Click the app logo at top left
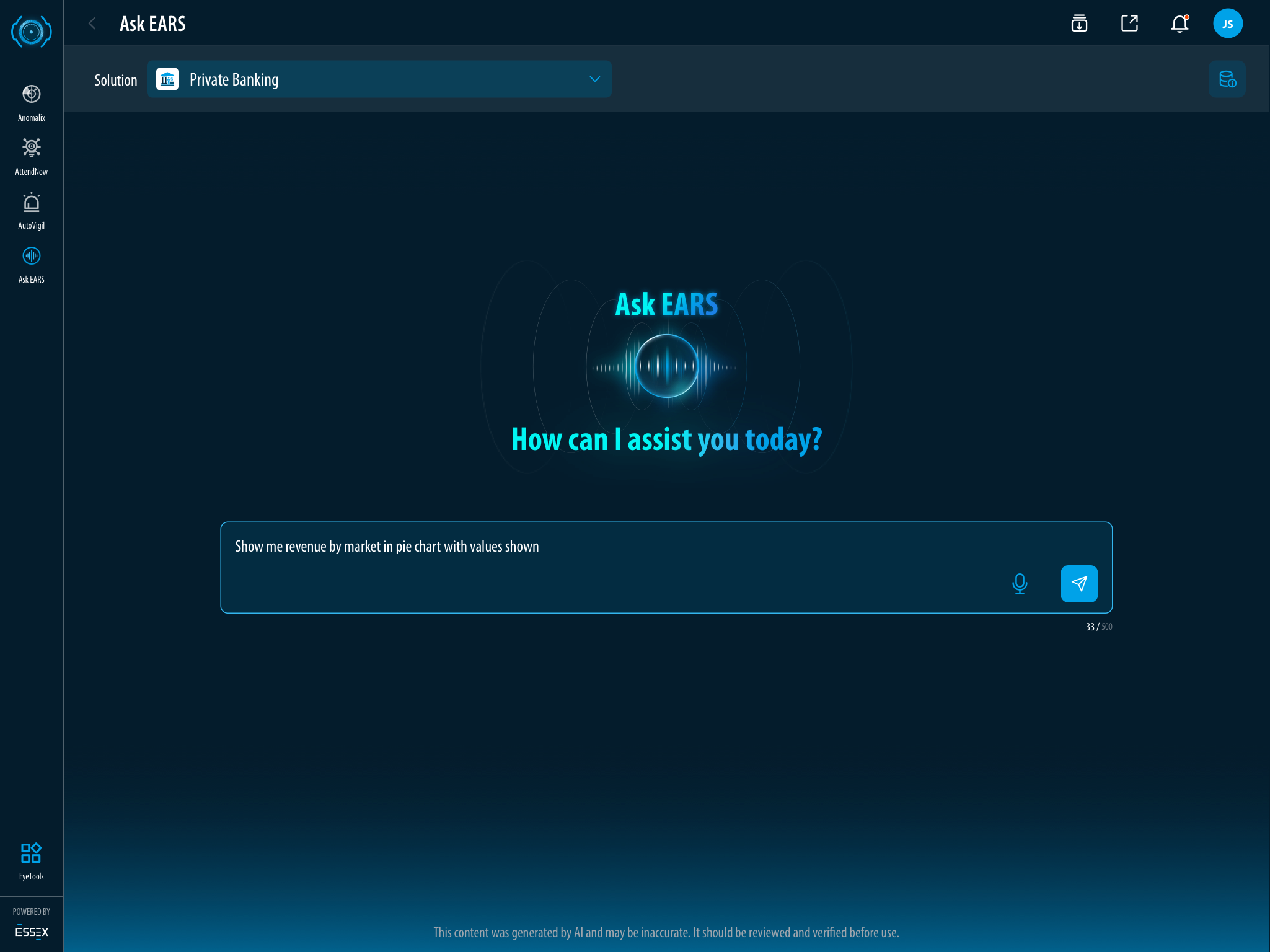 click(x=31, y=31)
